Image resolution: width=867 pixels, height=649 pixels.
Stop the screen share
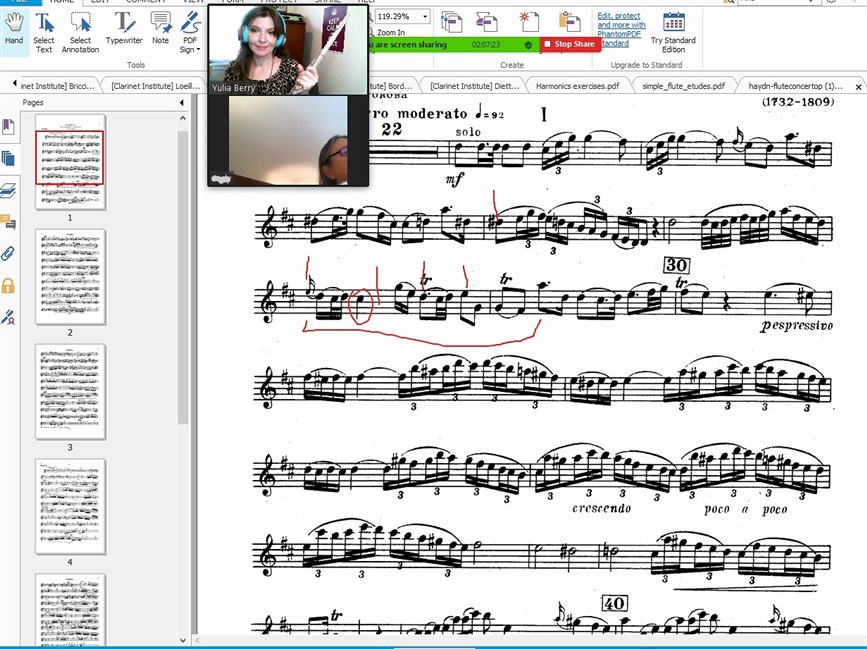(570, 44)
